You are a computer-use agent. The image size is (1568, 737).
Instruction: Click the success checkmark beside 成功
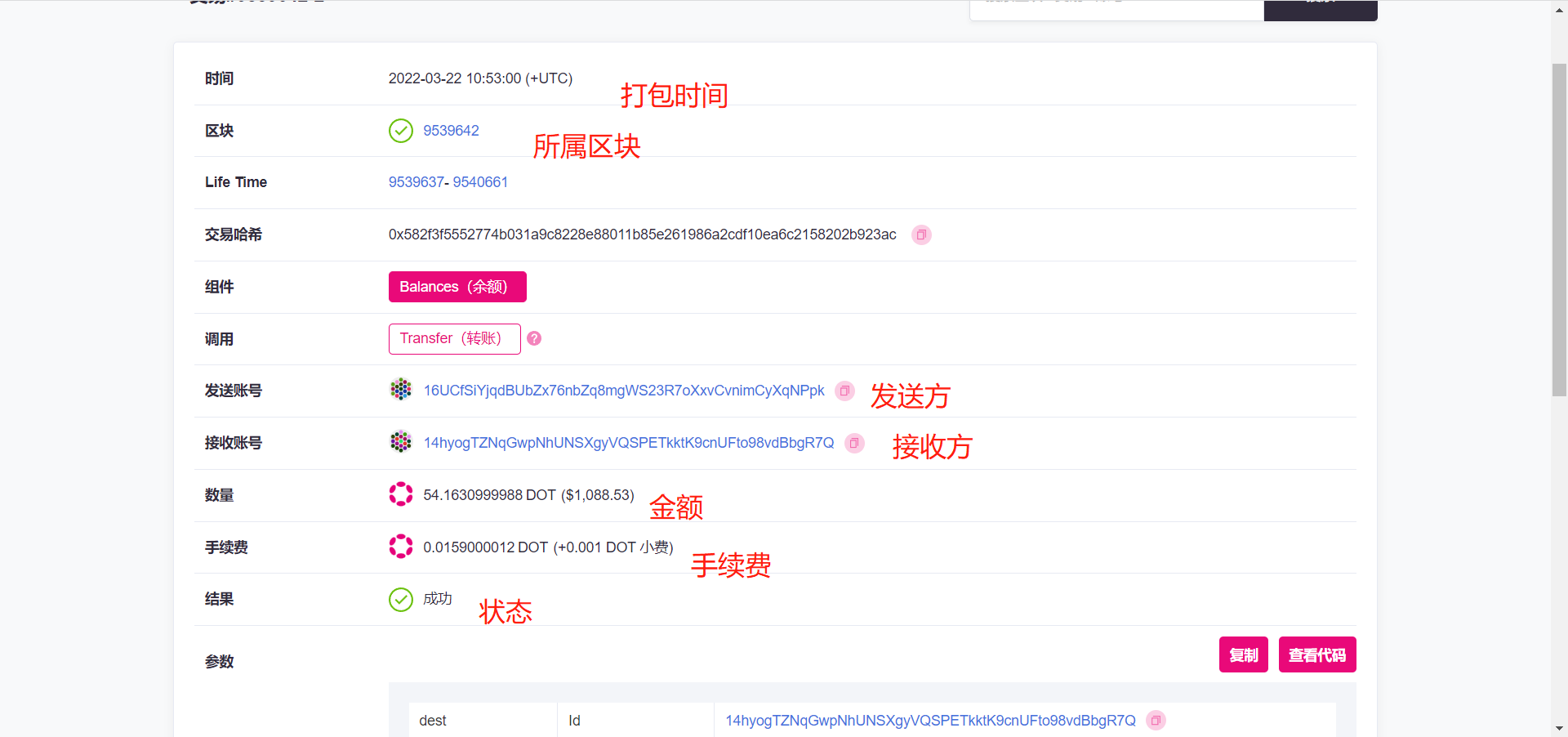[401, 599]
